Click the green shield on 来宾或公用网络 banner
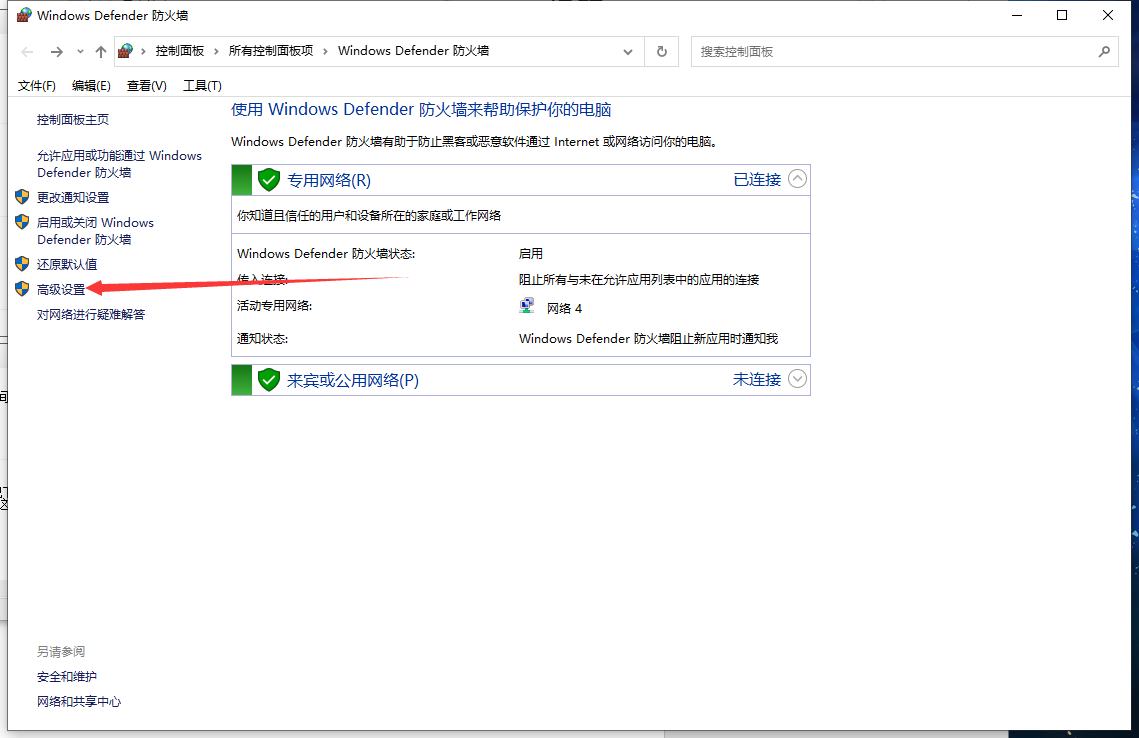The height and width of the screenshot is (738, 1139). point(269,380)
